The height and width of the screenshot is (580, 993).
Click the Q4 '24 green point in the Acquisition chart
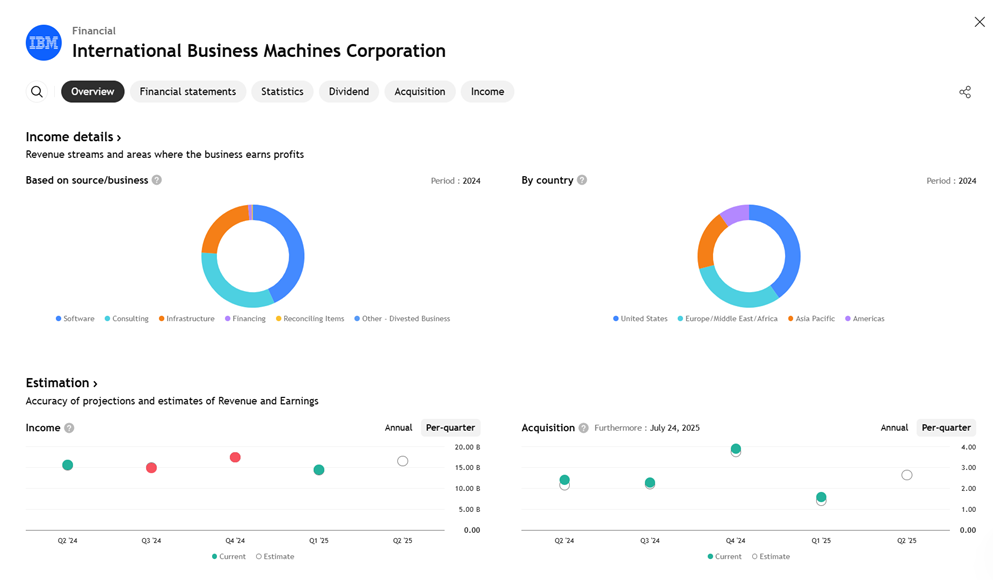(x=736, y=448)
